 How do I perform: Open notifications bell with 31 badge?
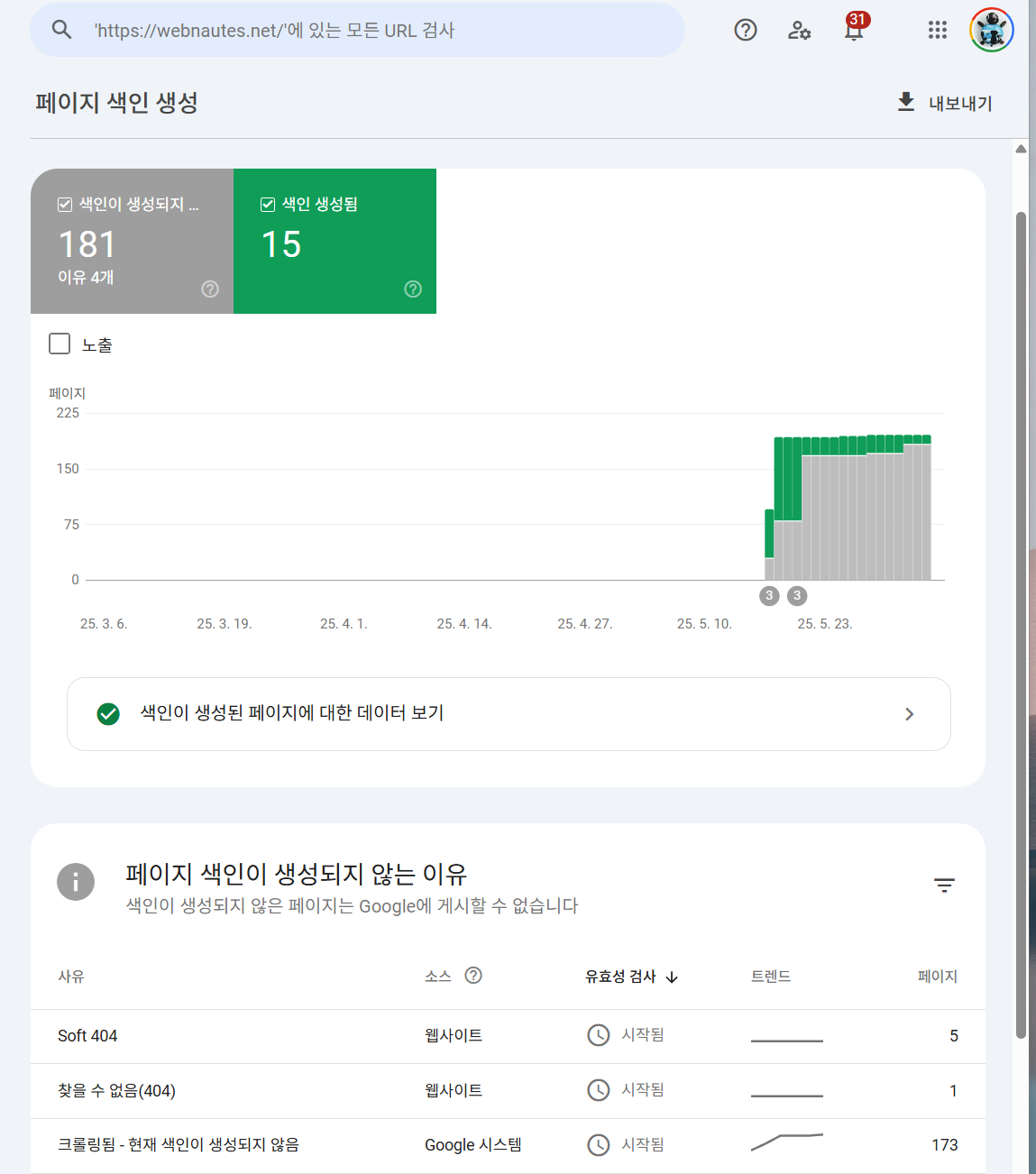[x=854, y=28]
